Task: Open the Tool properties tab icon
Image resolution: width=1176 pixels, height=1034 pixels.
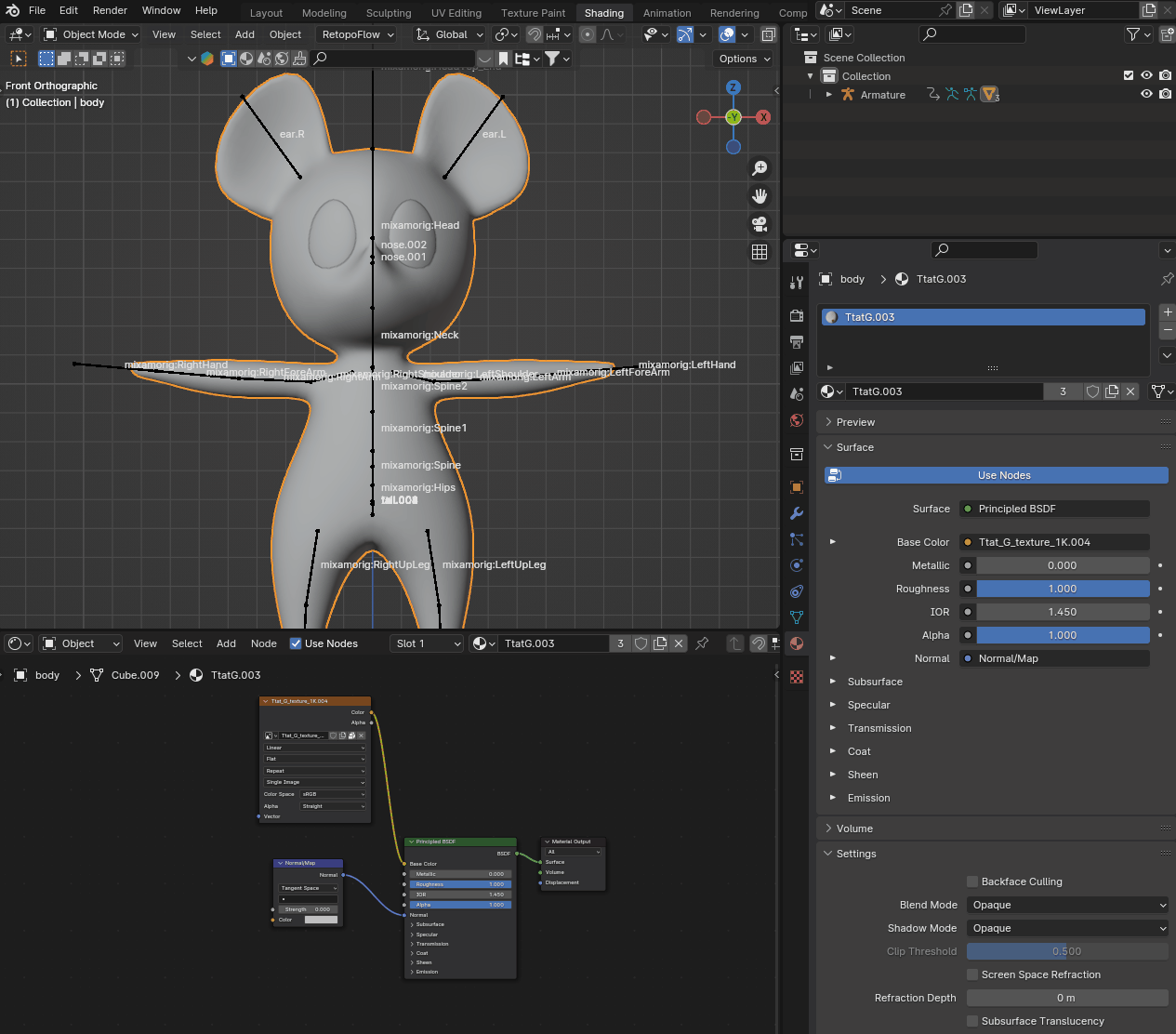Action: [x=797, y=283]
